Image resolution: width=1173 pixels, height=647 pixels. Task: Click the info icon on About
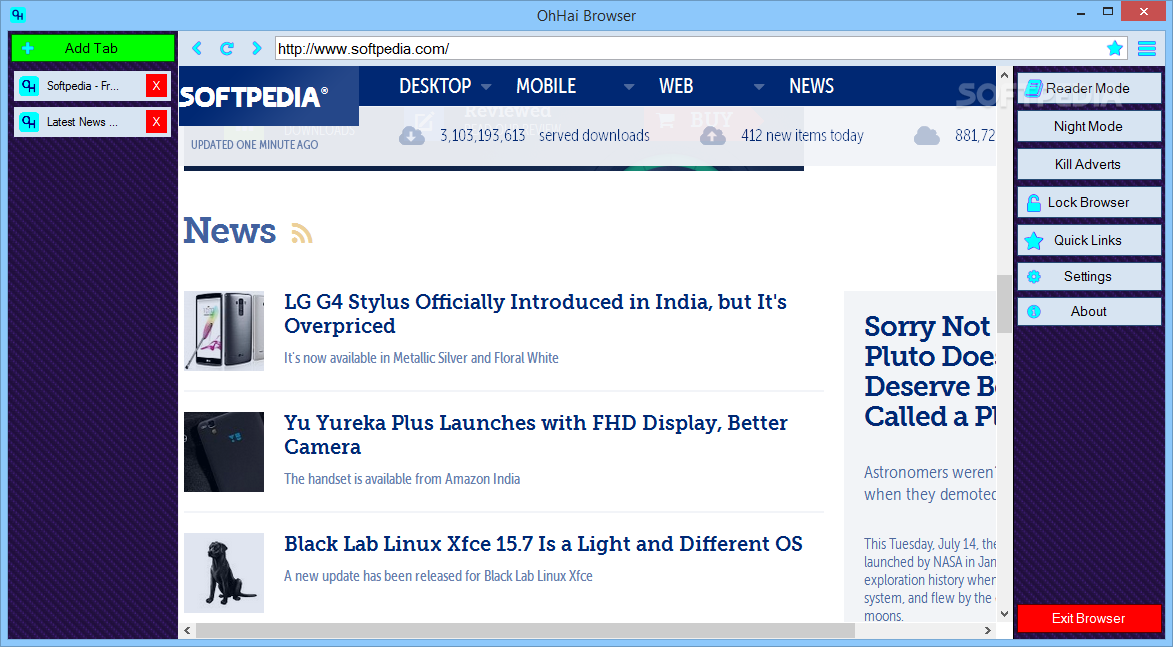pos(1034,312)
